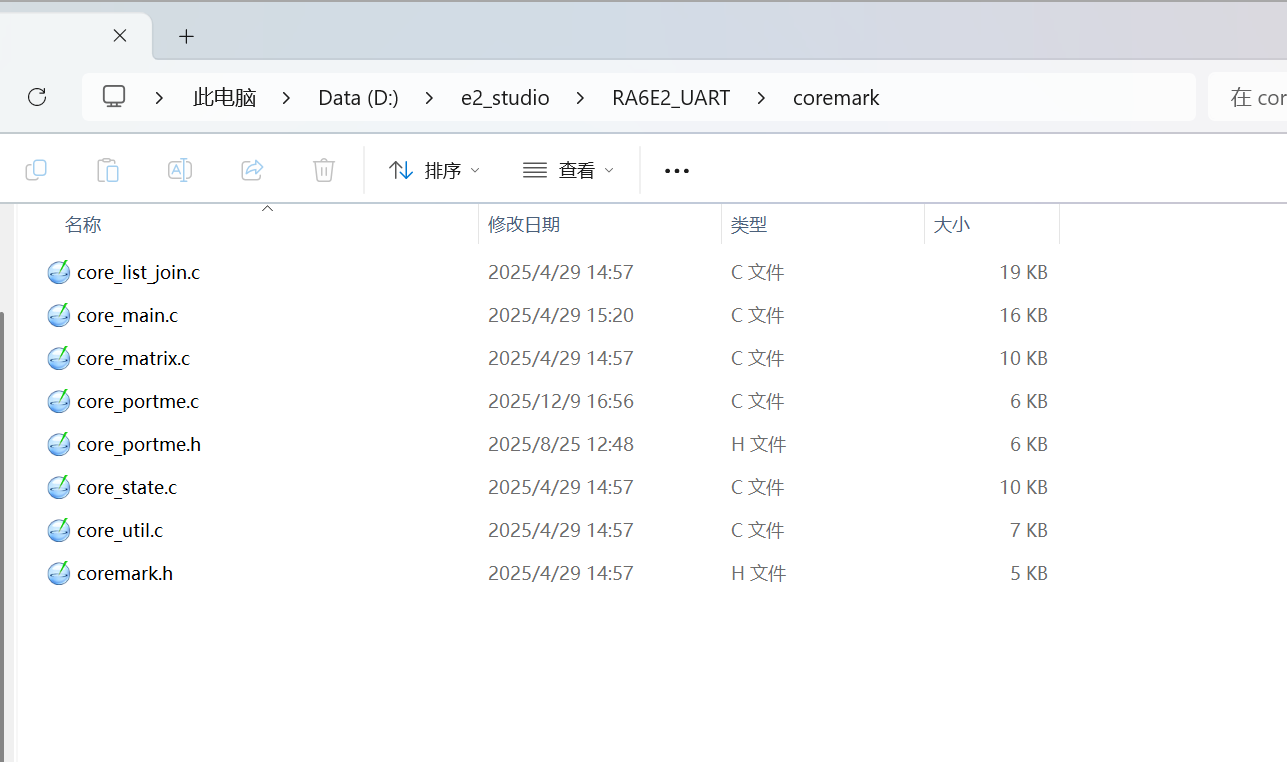
Task: Navigate to 此电脑 in the breadcrumb
Action: pyautogui.click(x=225, y=98)
